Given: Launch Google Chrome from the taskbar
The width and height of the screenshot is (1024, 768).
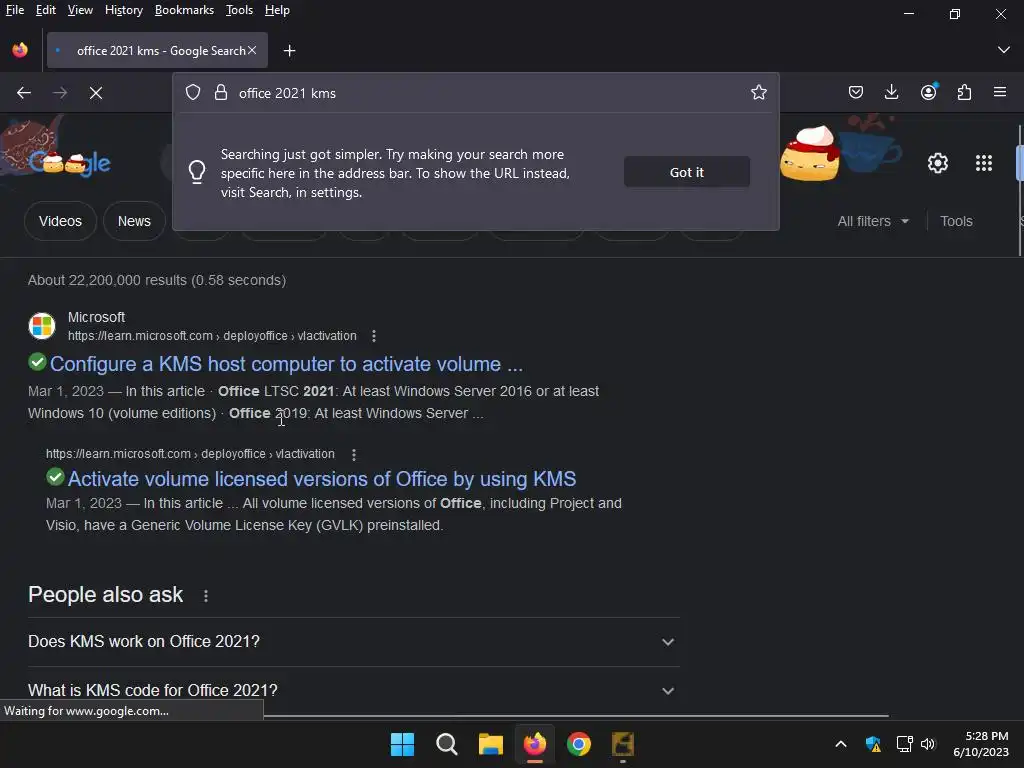Looking at the screenshot, I should 579,744.
